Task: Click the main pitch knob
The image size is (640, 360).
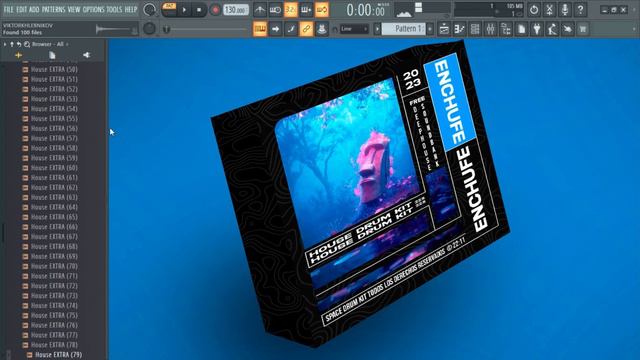Action: click(x=149, y=29)
